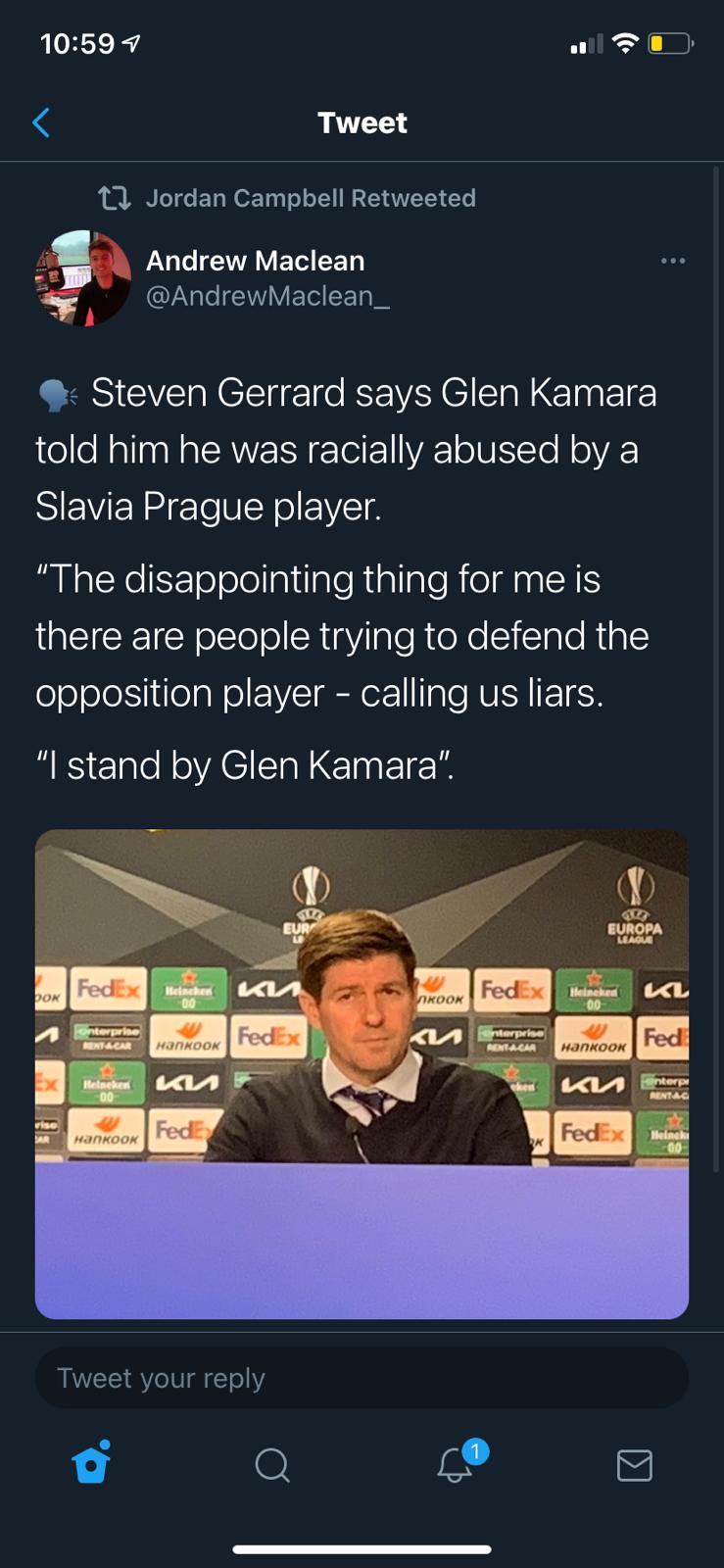Open the Search tab magnifier
The height and width of the screenshot is (1568, 724).
[271, 1465]
